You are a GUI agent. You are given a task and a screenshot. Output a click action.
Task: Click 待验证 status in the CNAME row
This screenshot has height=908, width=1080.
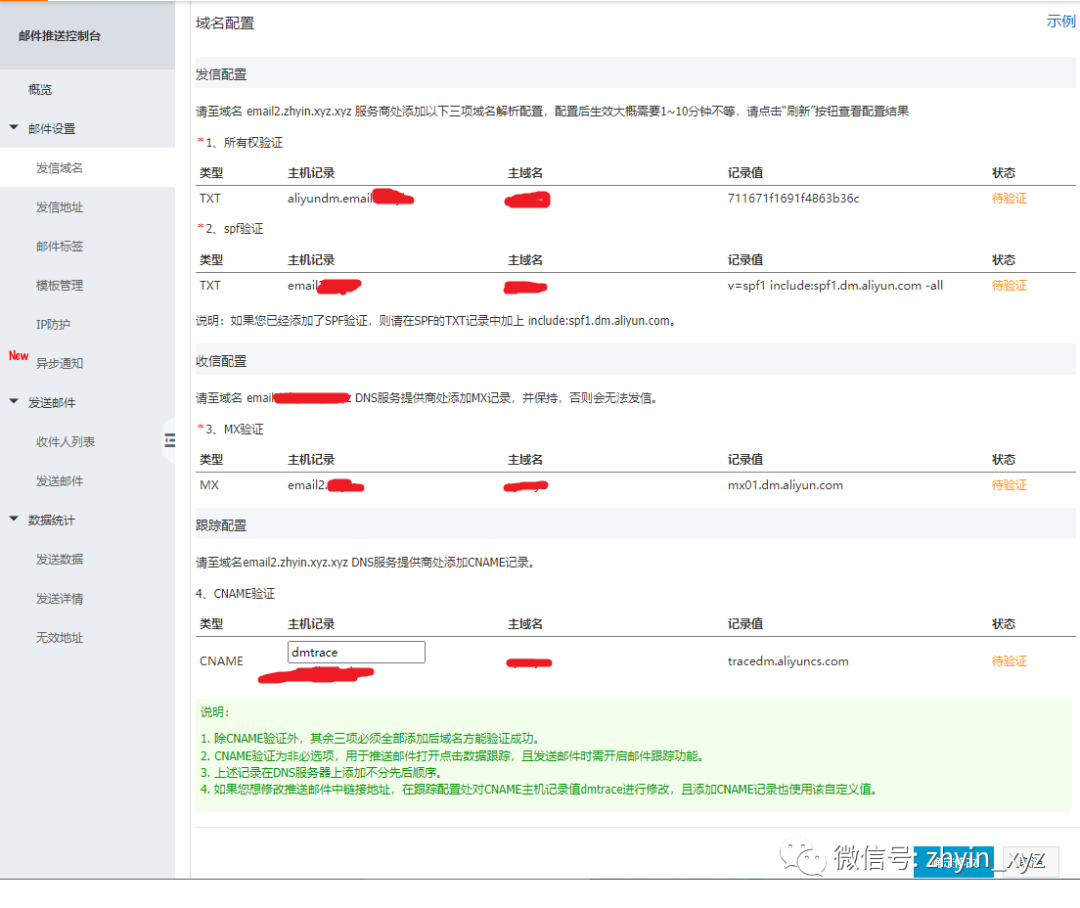(1009, 661)
